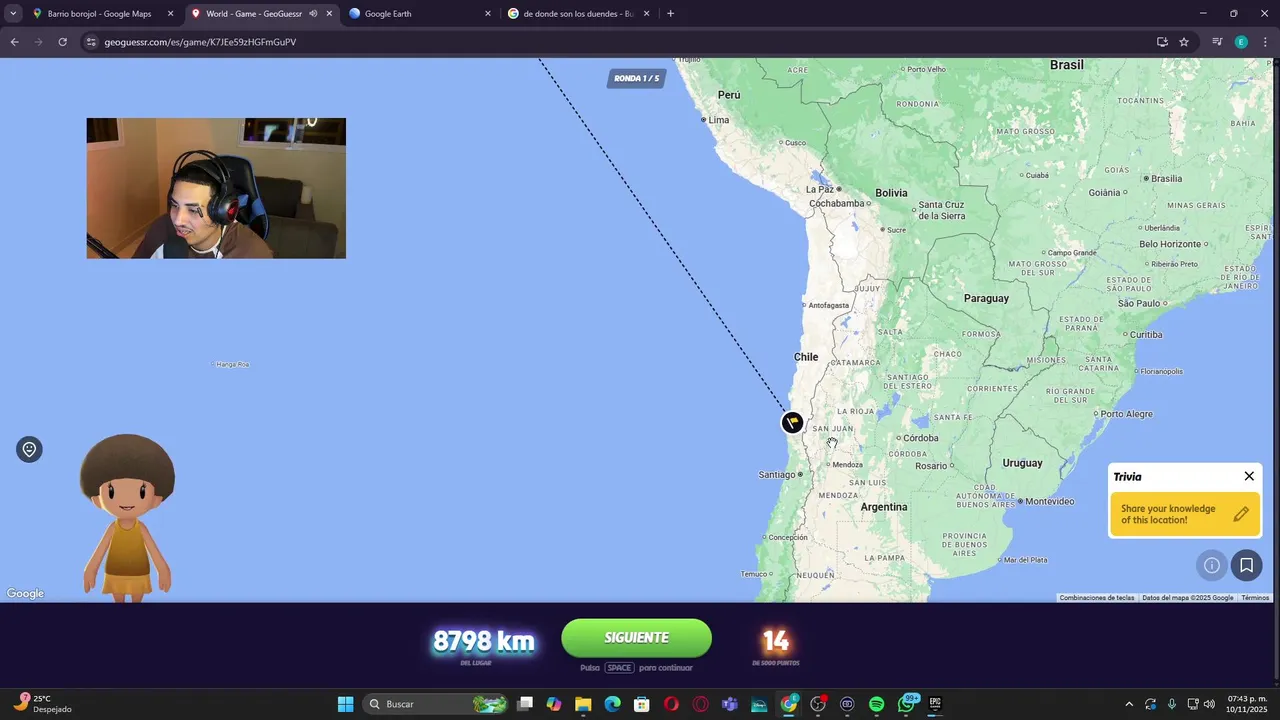Viewport: 1280px width, 720px height.
Task: Click the 8798 km distance result
Action: (x=483, y=641)
